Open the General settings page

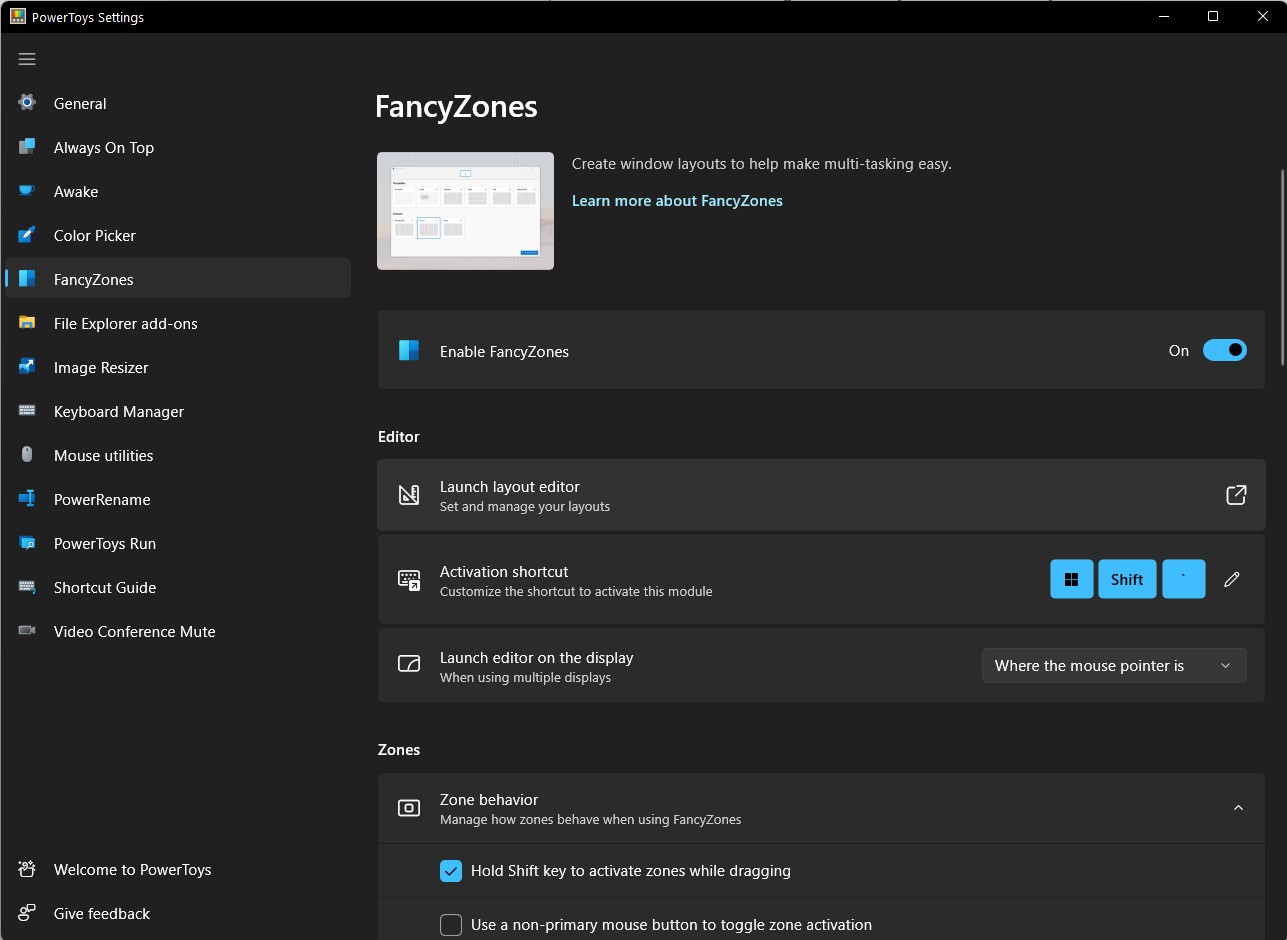[x=178, y=103]
